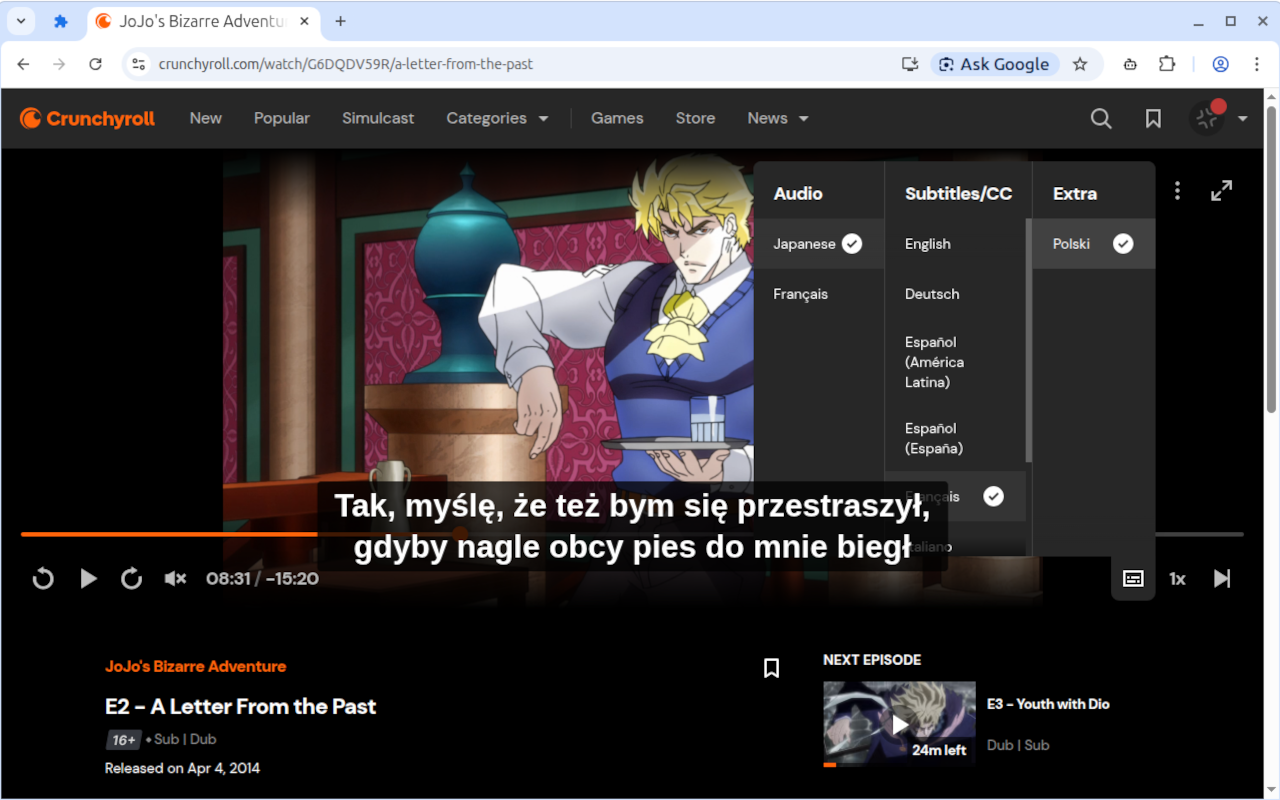Click the E2 – A Letter From the Past title

pos(241,706)
